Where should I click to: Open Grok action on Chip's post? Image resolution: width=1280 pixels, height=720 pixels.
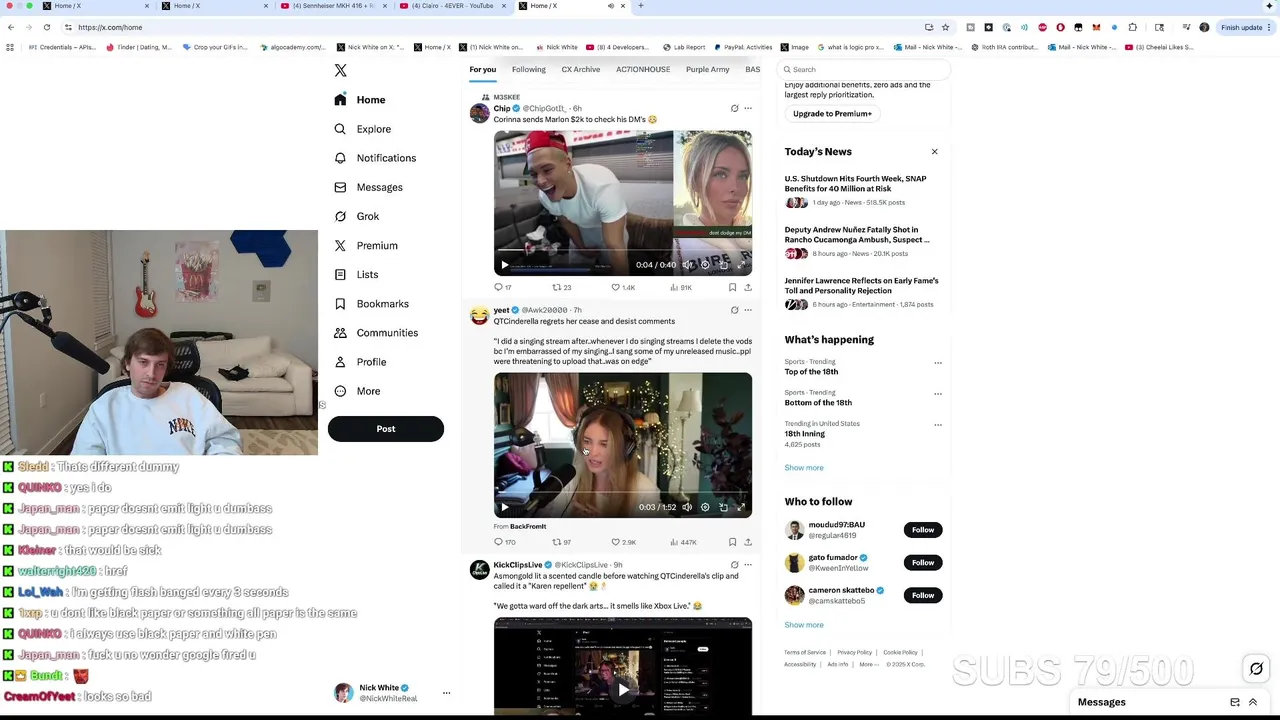734,108
